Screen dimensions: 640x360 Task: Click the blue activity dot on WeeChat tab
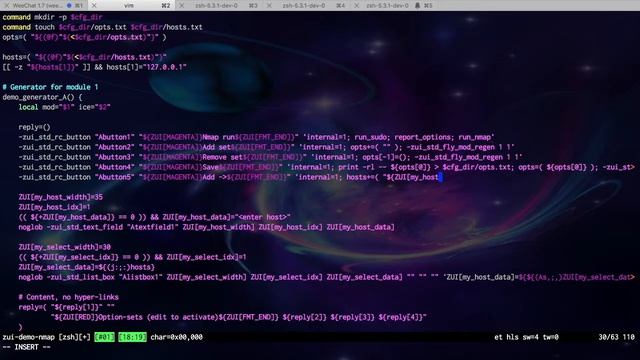(69, 5)
